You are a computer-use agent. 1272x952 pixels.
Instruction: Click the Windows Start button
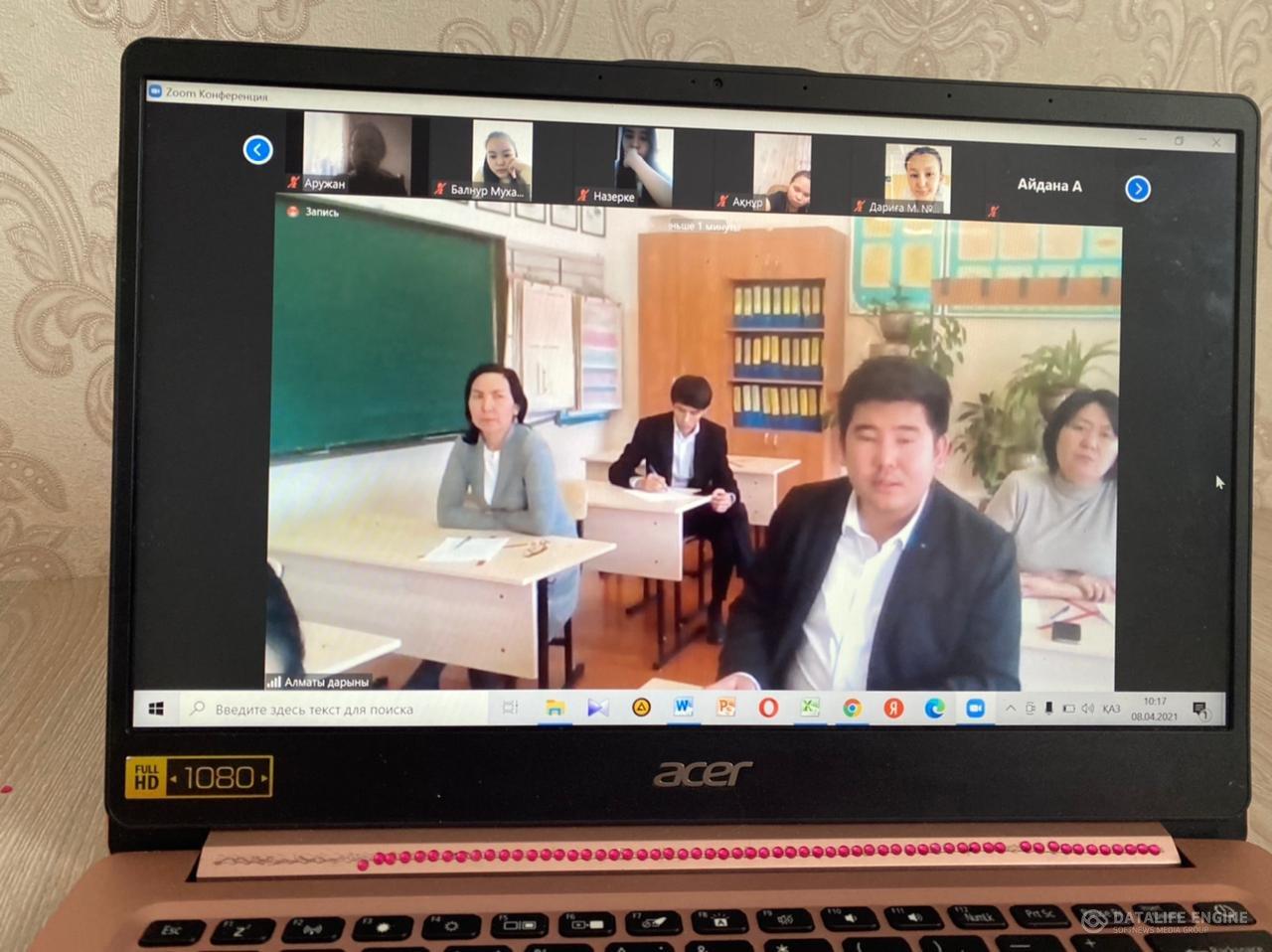pos(156,709)
